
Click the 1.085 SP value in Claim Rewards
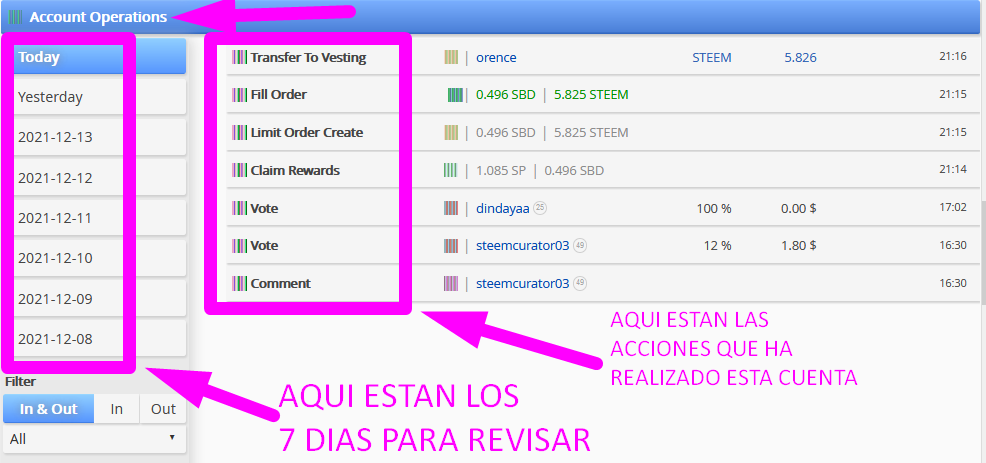pyautogui.click(x=501, y=170)
